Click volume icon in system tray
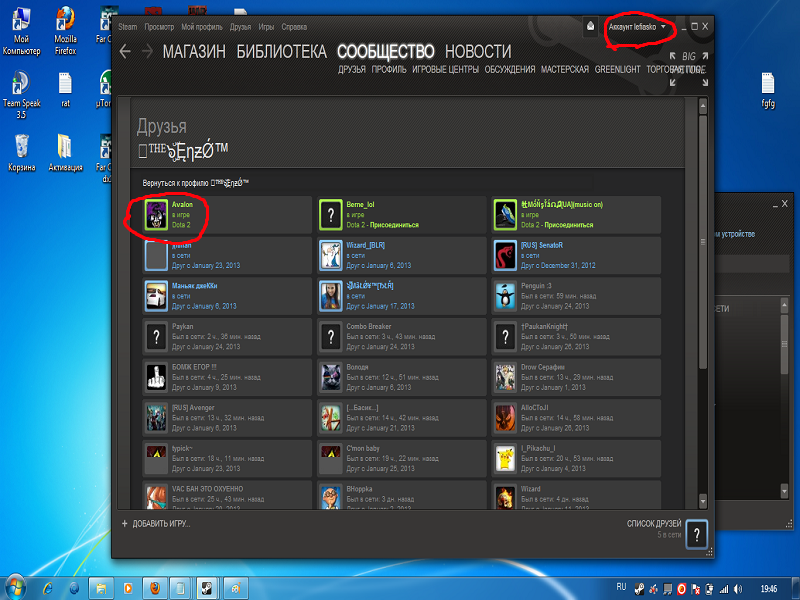 click(738, 589)
